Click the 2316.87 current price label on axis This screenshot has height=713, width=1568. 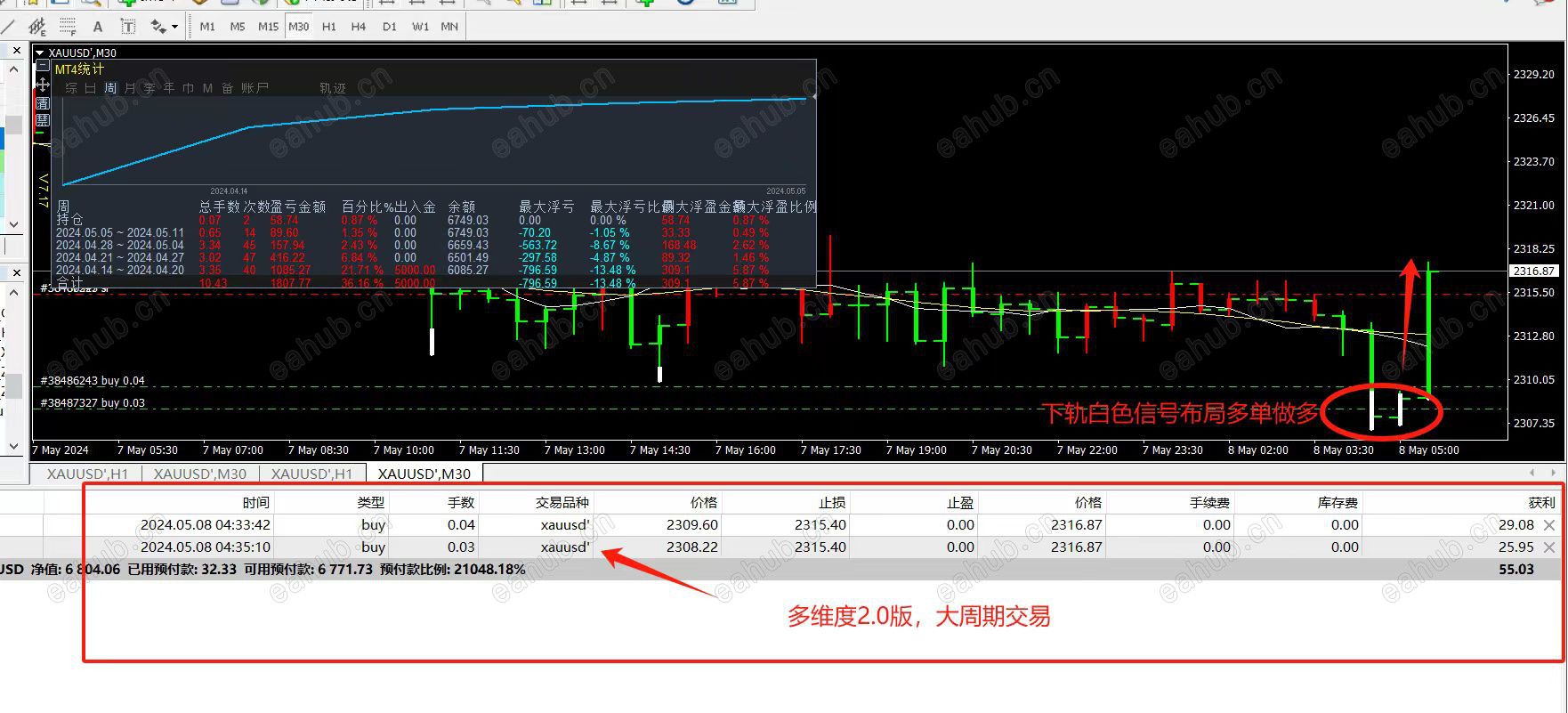coord(1534,271)
